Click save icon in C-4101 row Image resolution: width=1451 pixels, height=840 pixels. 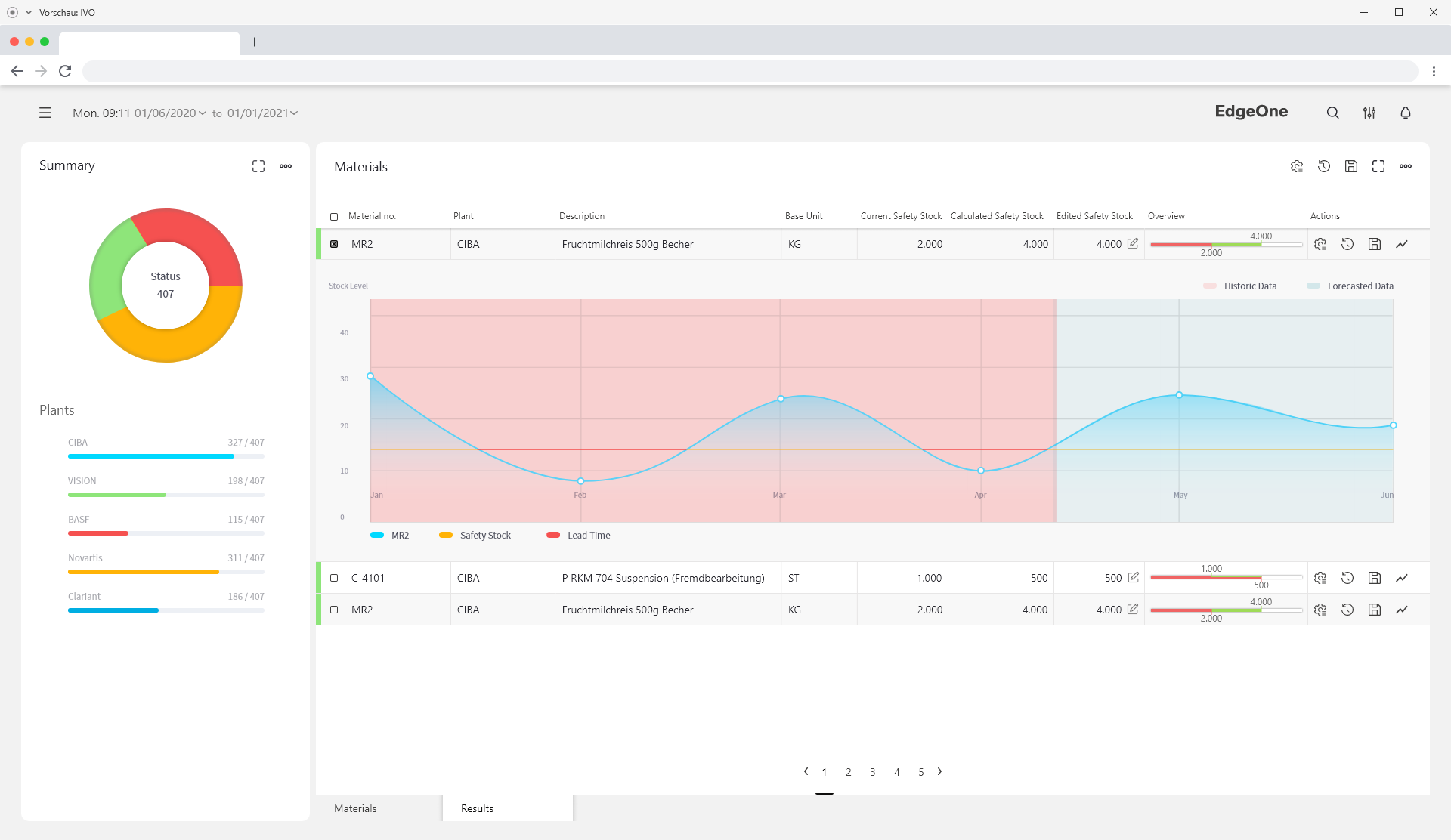pos(1374,578)
